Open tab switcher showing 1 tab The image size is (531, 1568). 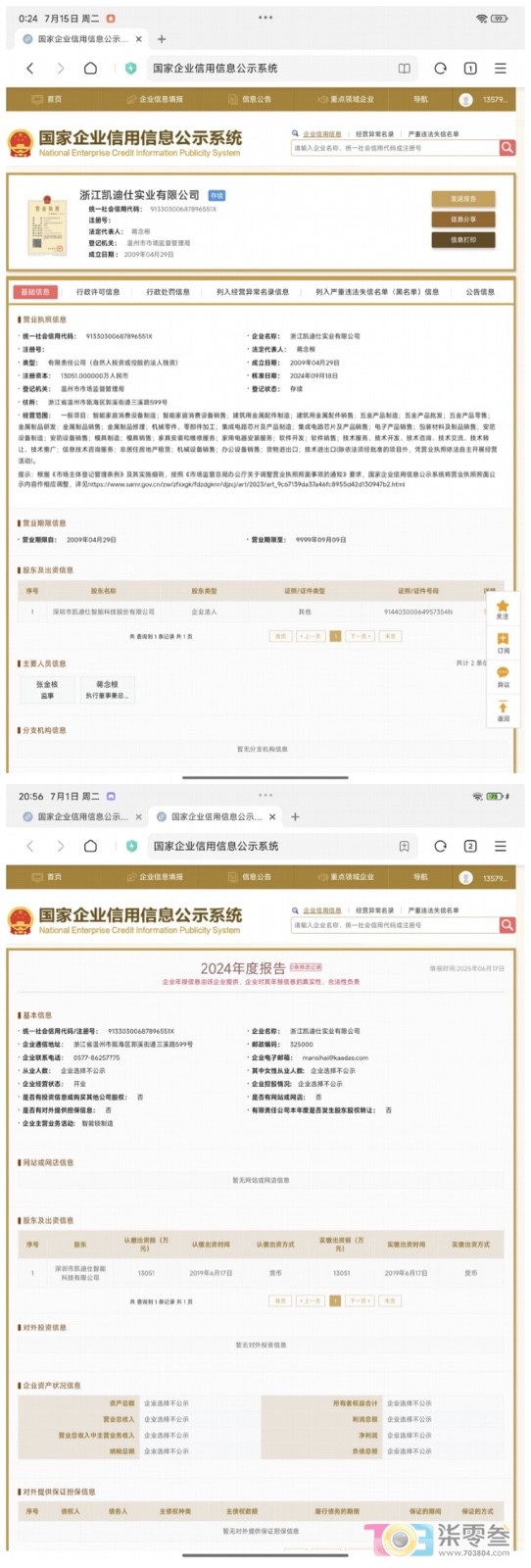[470, 69]
